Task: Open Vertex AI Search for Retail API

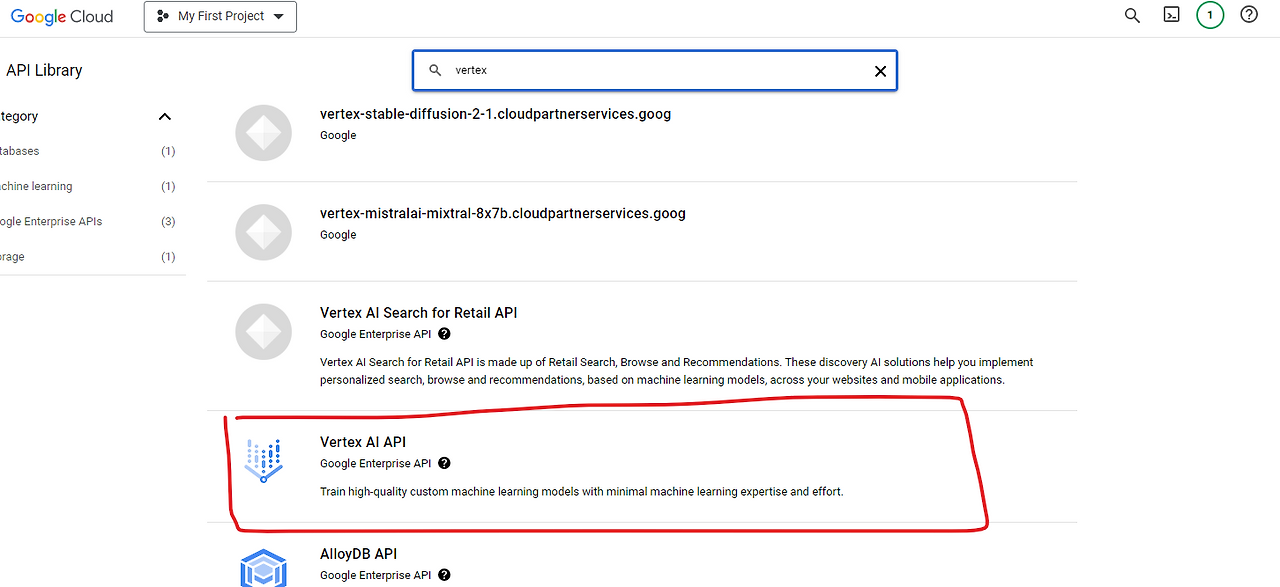Action: (418, 313)
